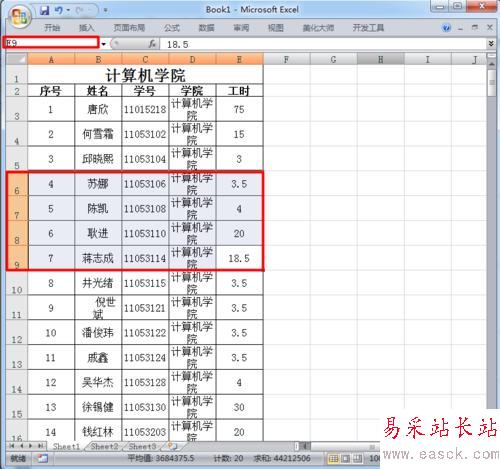The width and height of the screenshot is (500, 469).
Task: Select row 3 header
Action: point(17,109)
